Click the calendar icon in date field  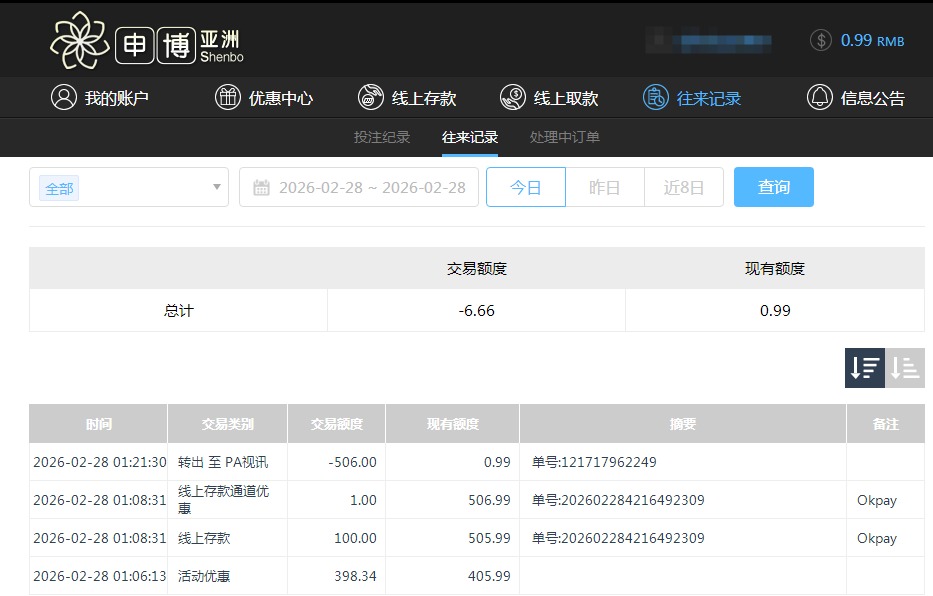(x=259, y=187)
